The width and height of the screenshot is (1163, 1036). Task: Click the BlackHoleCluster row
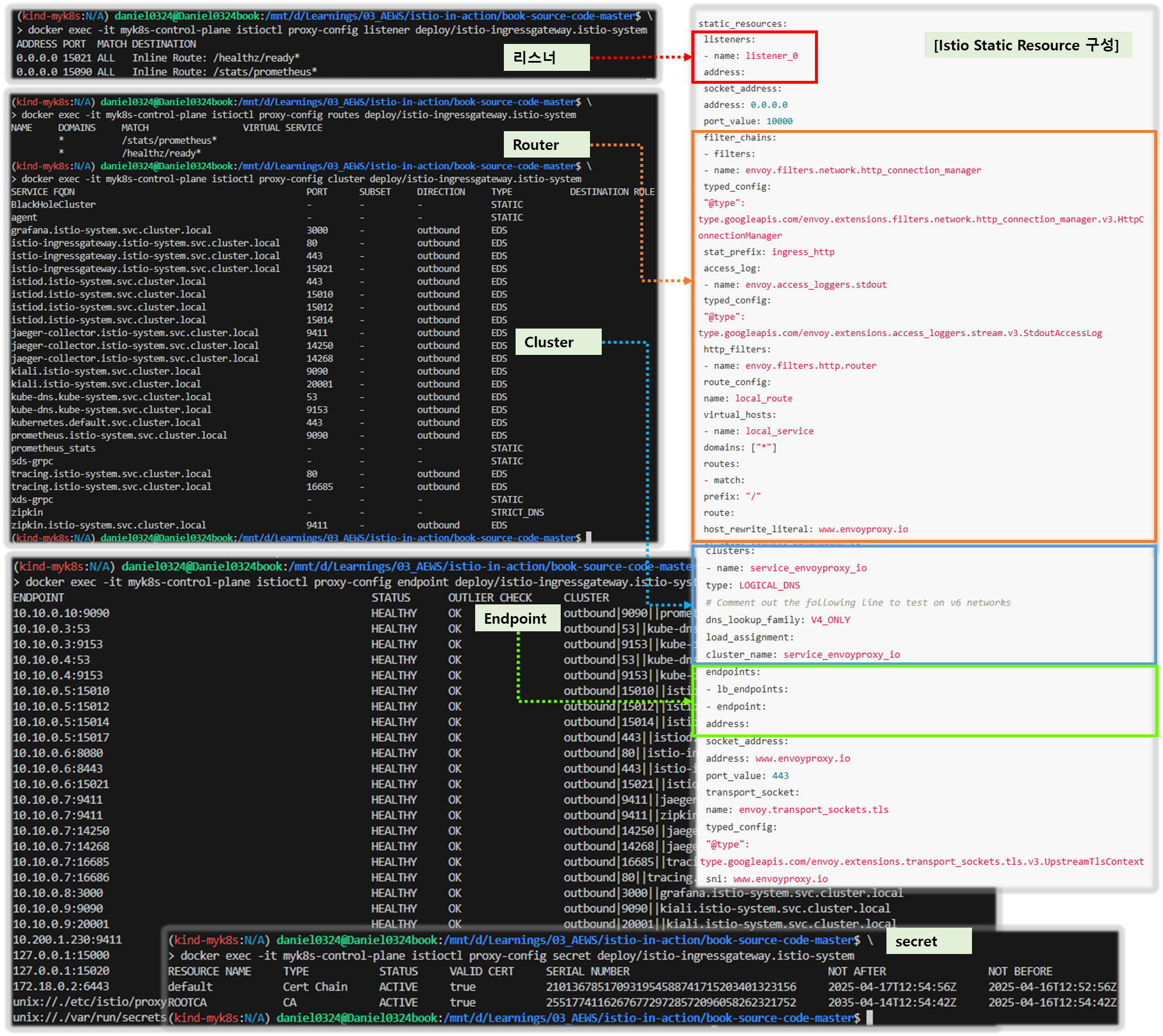(53, 204)
